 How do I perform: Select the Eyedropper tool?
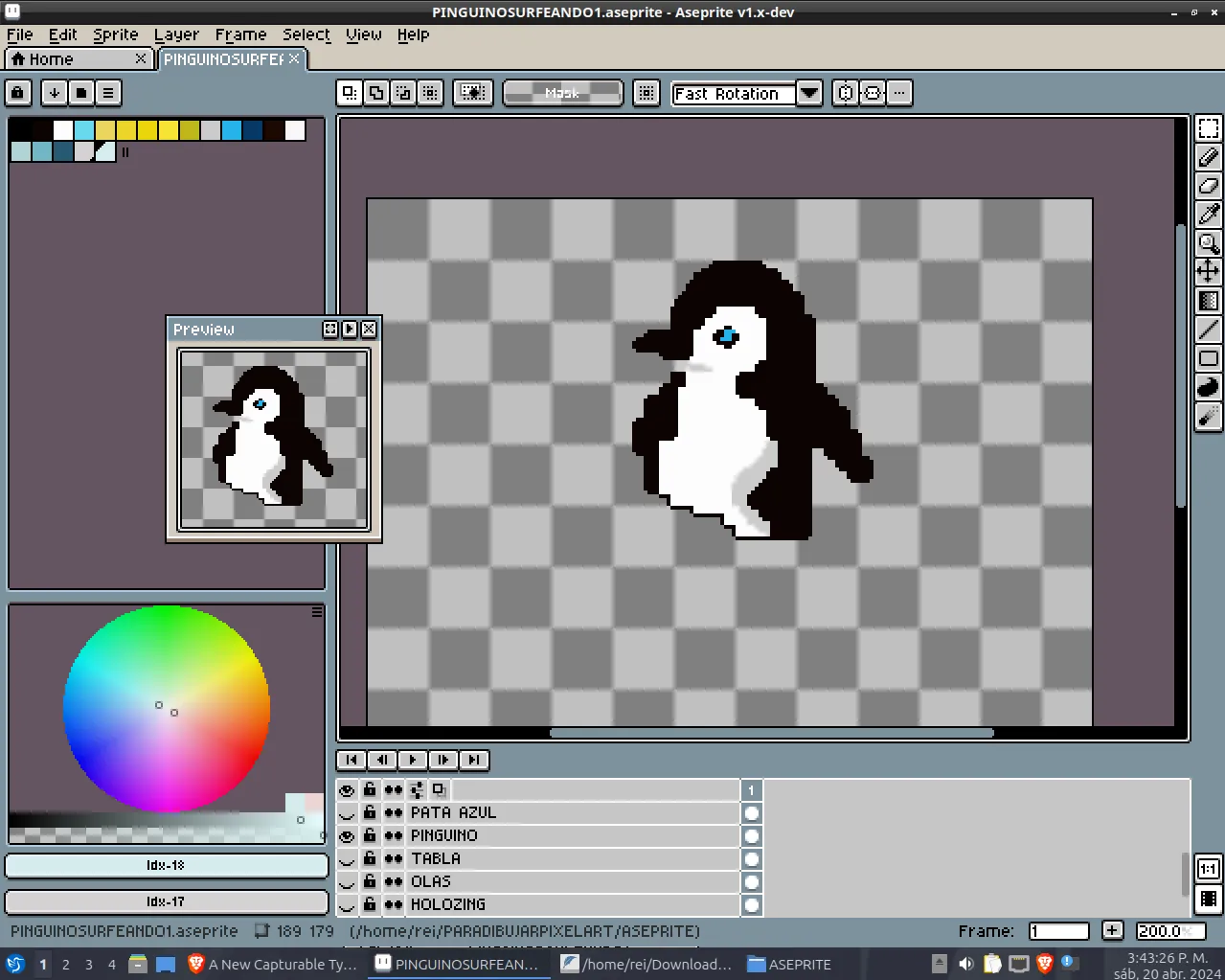click(x=1209, y=215)
